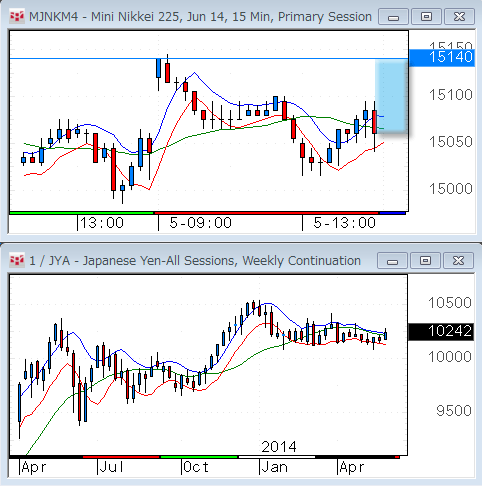The image size is (482, 486).
Task: Maximize the Mini Nikkei 225 chart window
Action: (x=426, y=17)
